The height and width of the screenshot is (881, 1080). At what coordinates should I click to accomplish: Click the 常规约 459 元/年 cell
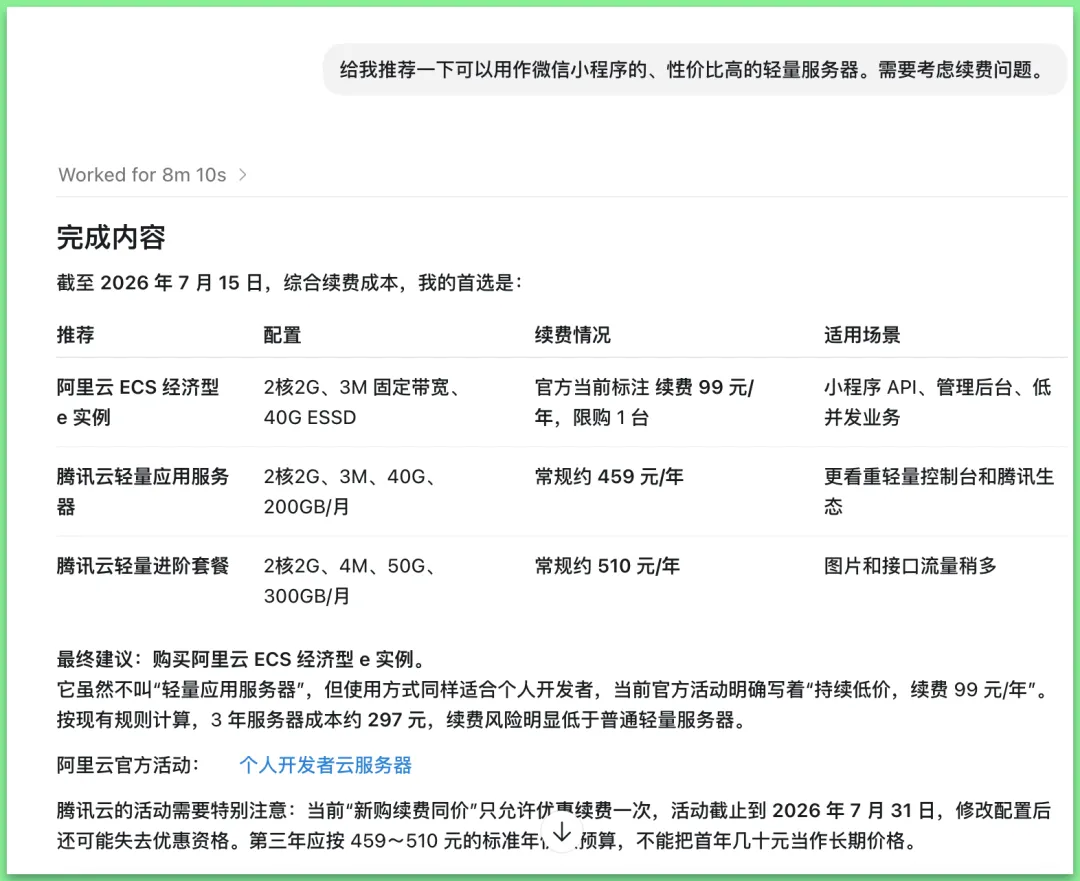[609, 477]
